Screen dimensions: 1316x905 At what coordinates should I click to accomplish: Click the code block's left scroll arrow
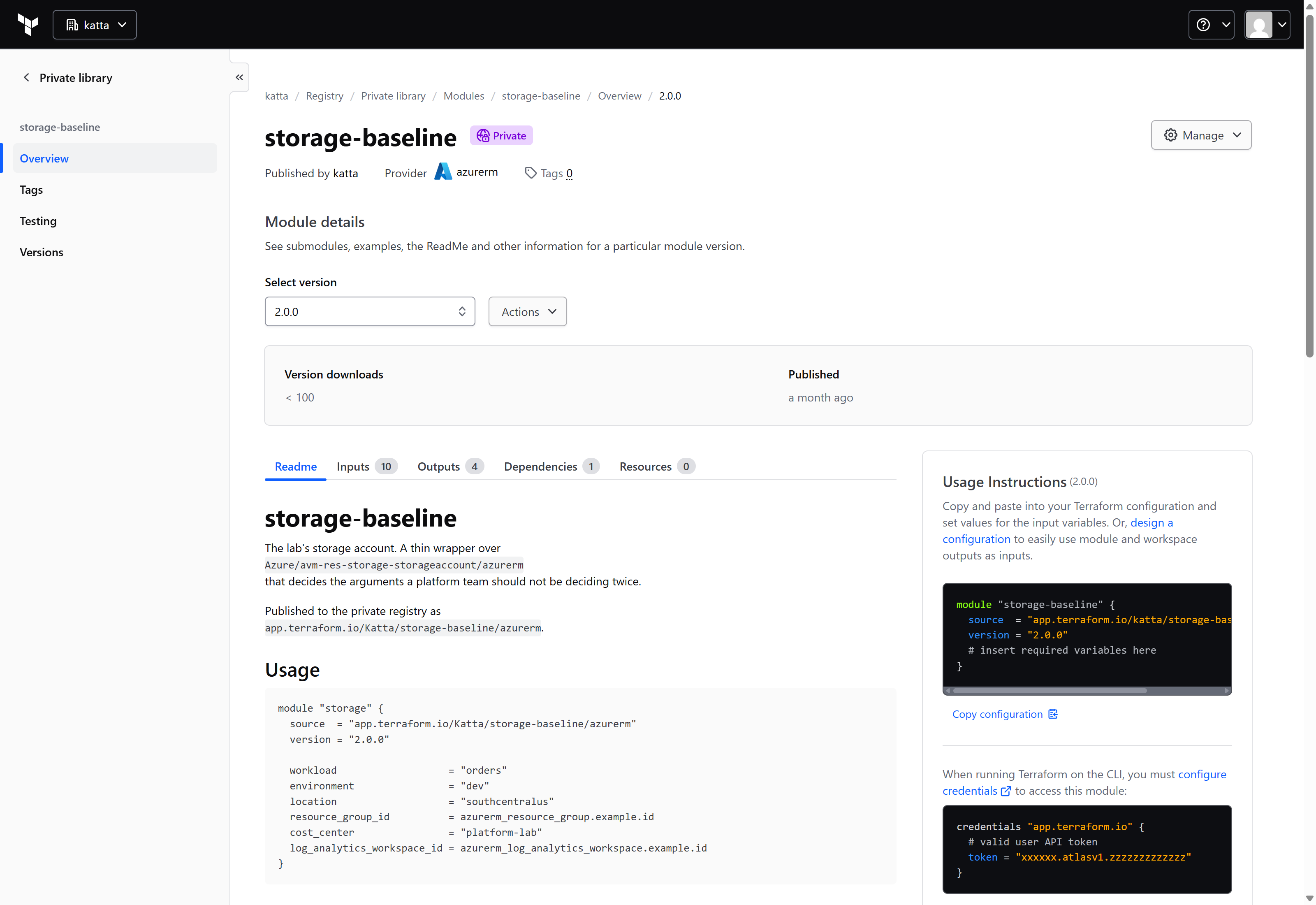click(947, 691)
